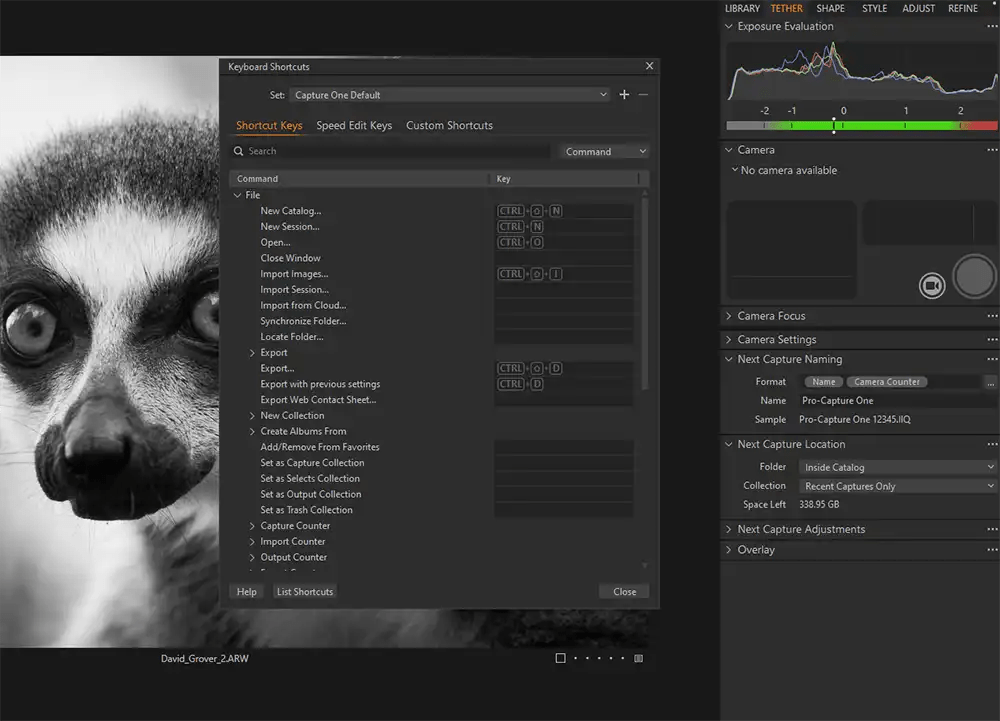This screenshot has width=1000, height=721.
Task: Open Next Capture Location panel action menu
Action: 993,444
